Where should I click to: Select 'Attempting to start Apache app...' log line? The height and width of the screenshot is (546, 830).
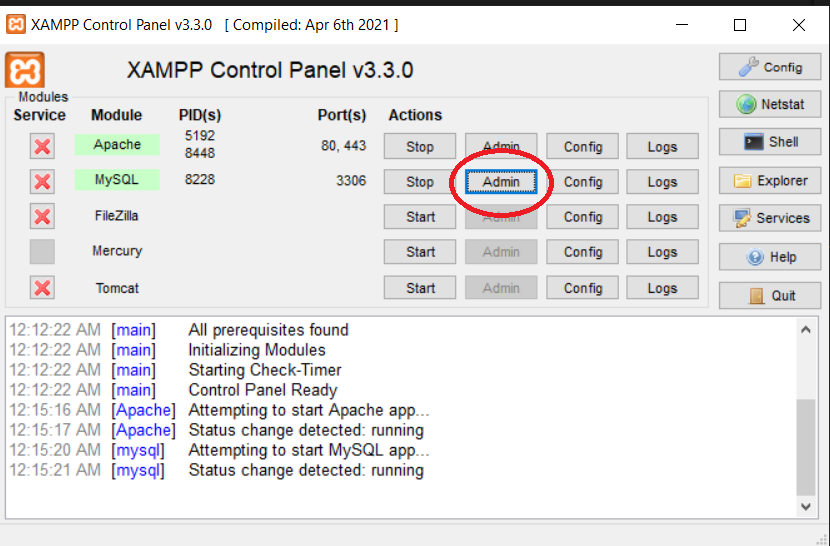pos(309,410)
